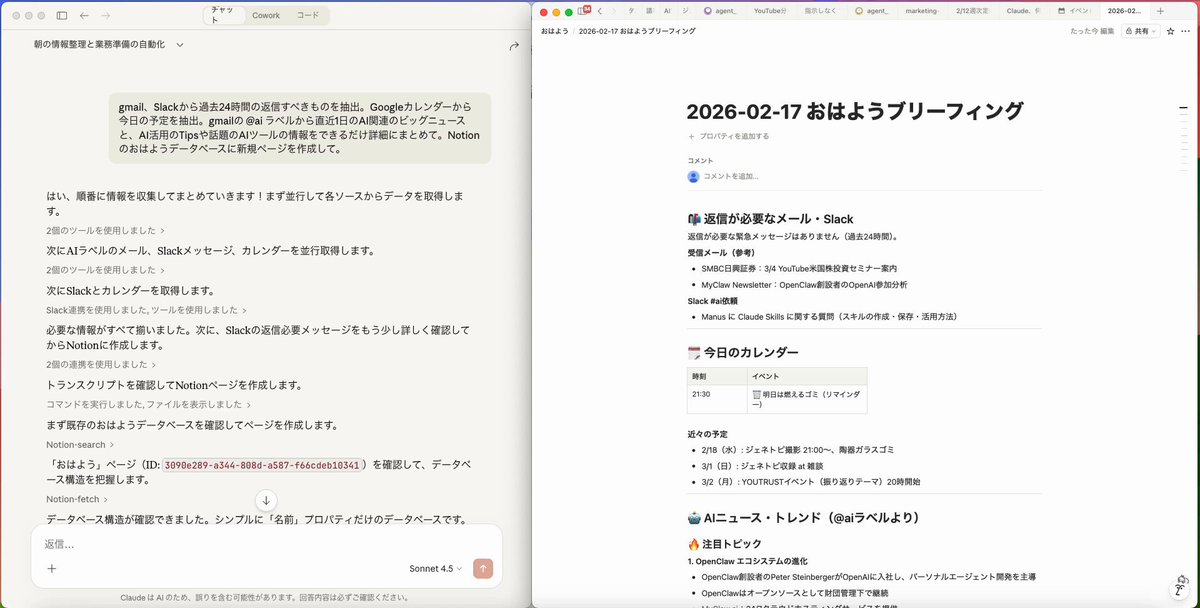1200x608 pixels.
Task: Click the SMBC日興証券 bullet item
Action: 799,268
